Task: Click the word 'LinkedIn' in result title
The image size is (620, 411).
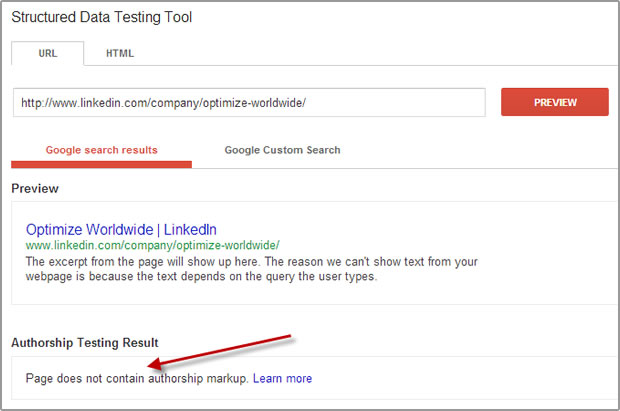Action: tap(190, 229)
